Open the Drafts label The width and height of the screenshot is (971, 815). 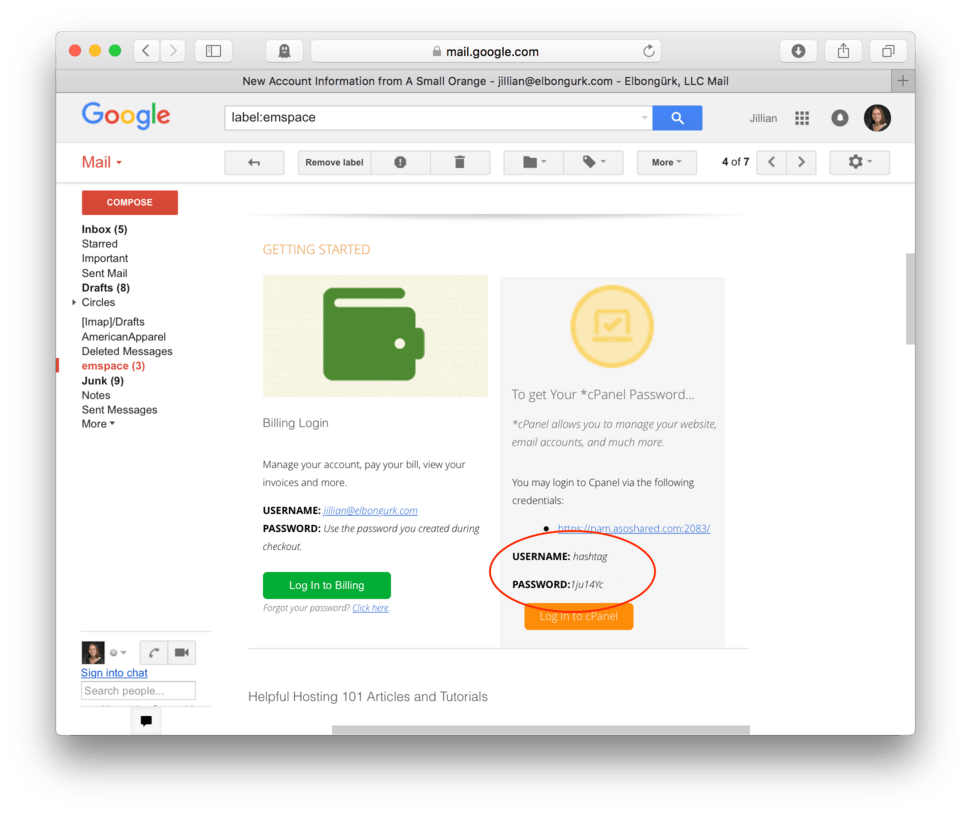tap(106, 288)
